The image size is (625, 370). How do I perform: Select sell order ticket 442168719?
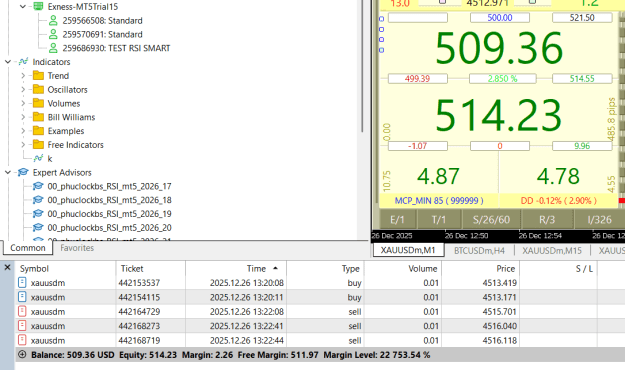pyautogui.click(x=320, y=340)
